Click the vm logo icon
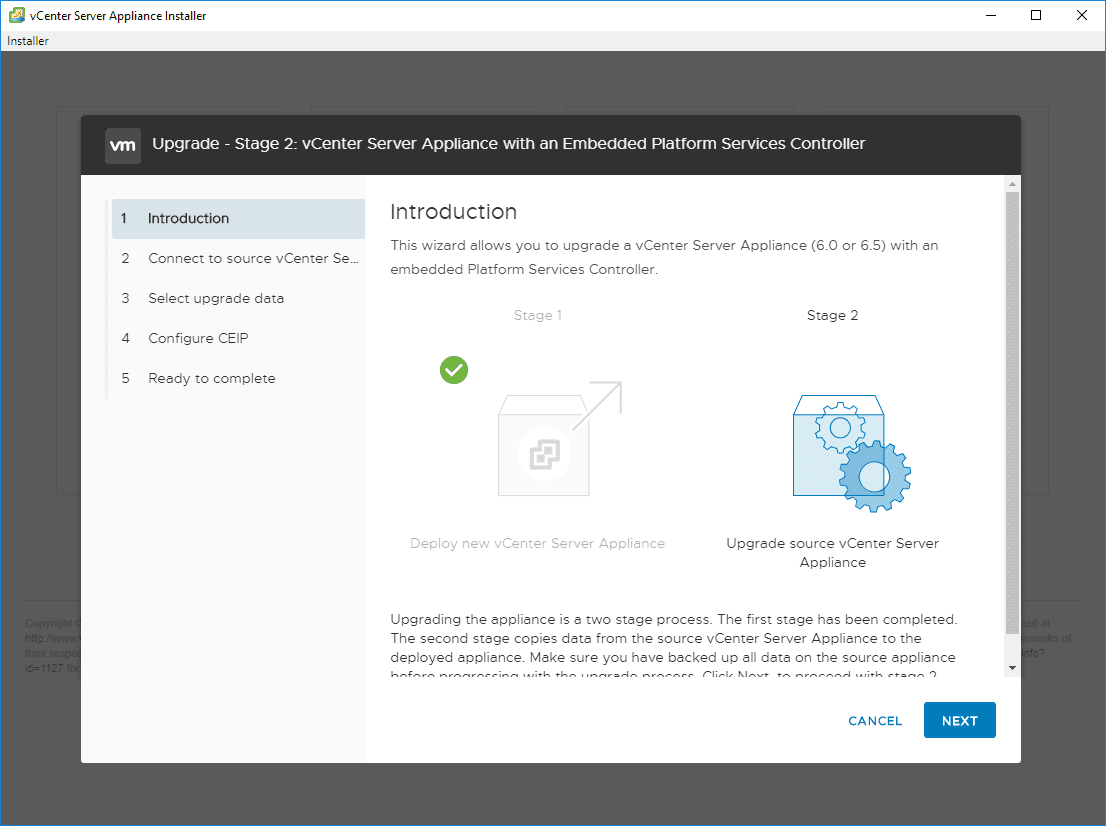 [123, 145]
